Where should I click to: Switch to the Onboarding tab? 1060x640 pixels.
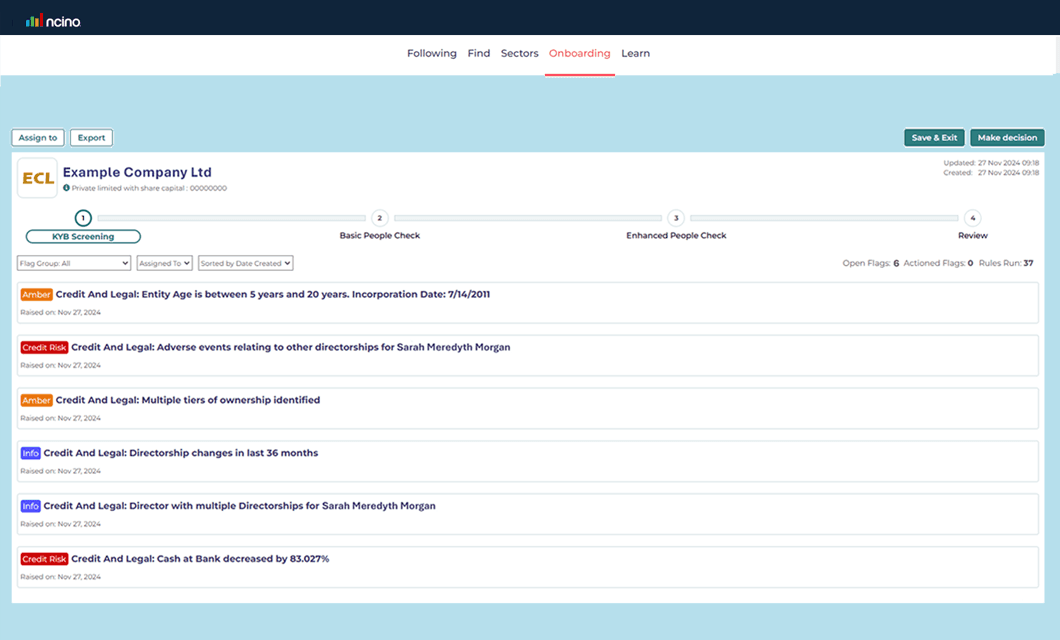pos(580,53)
